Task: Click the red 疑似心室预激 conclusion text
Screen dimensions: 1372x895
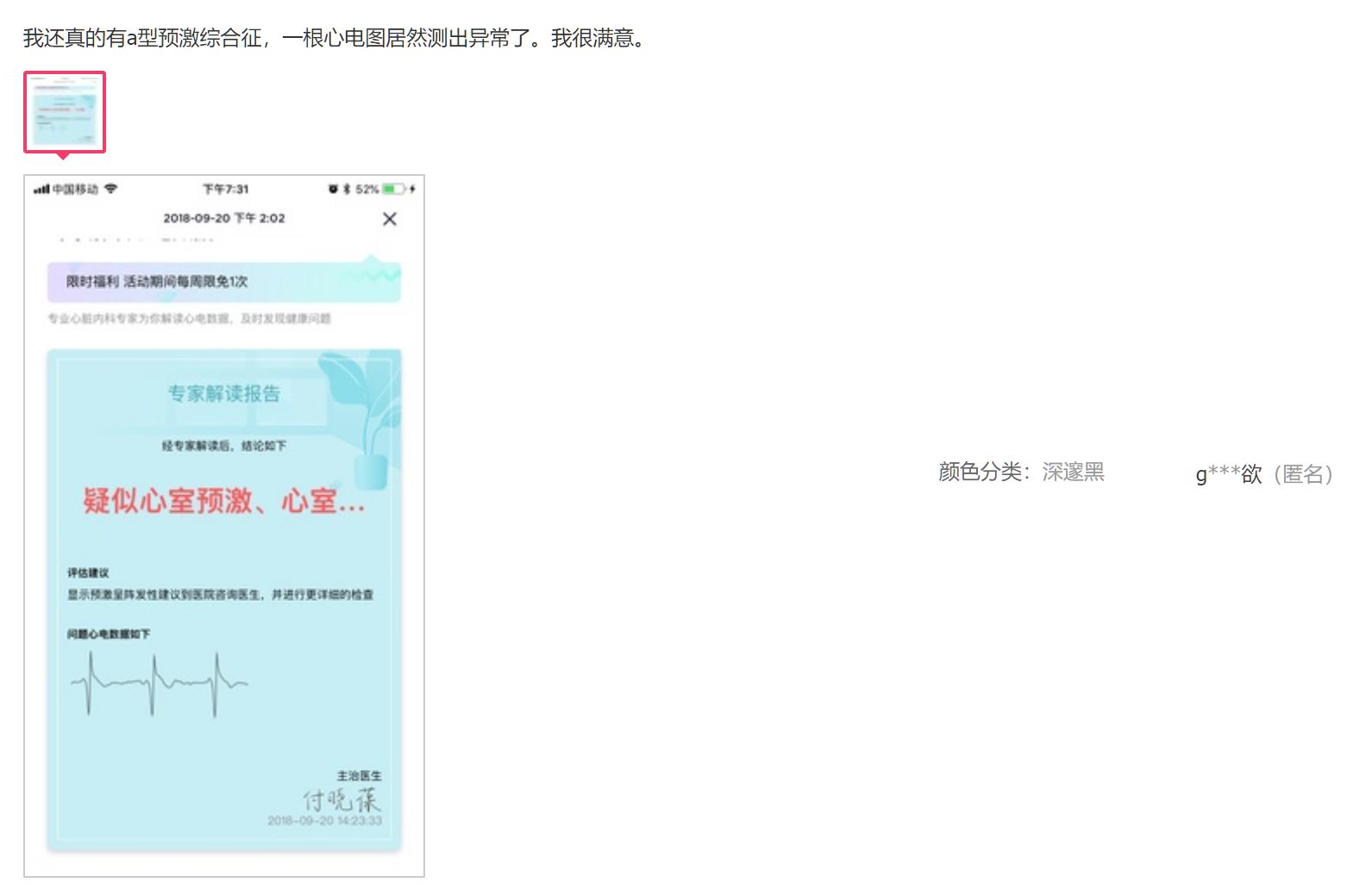Action: click(224, 500)
